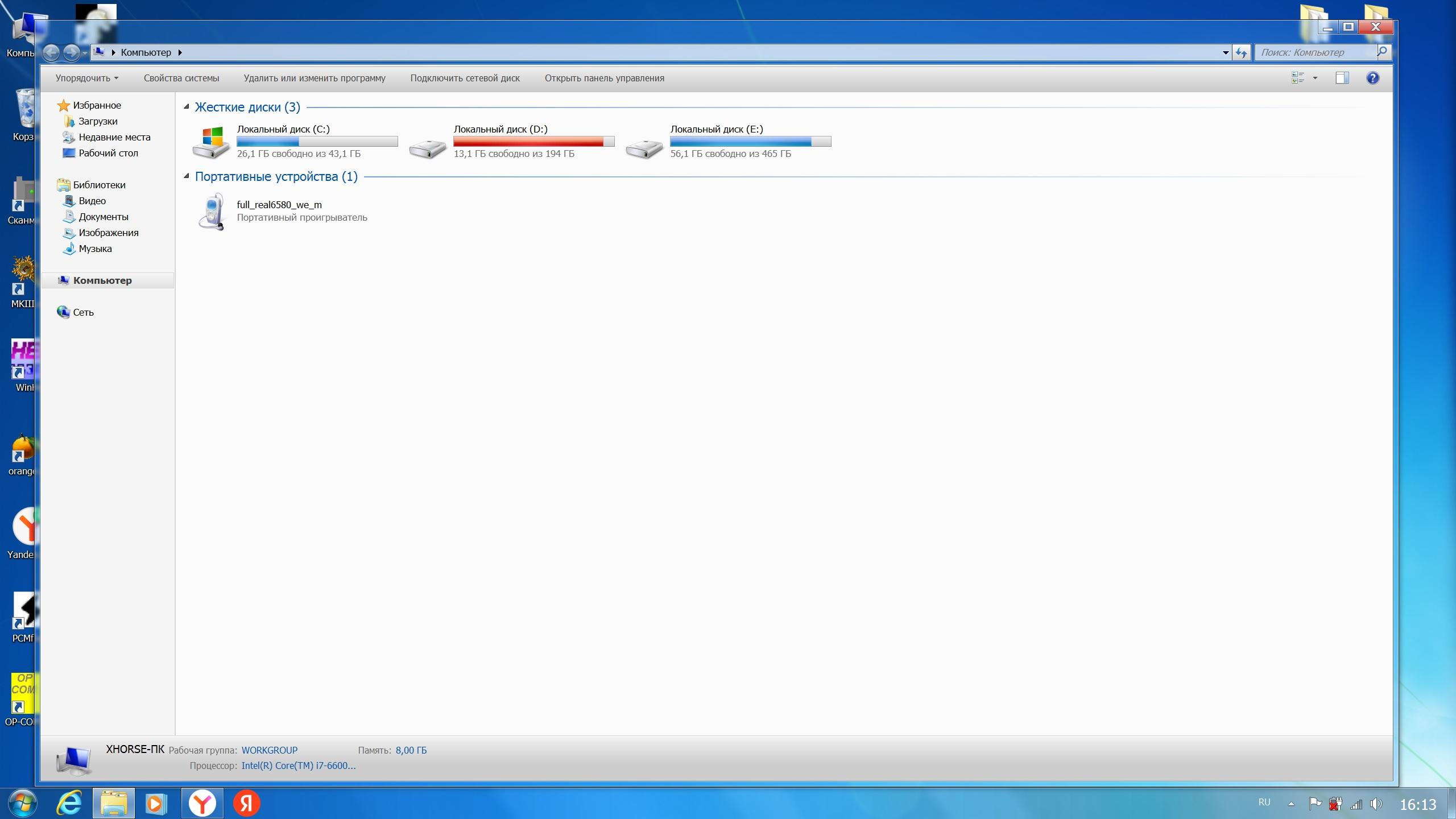Open the recent pages dropdown next to Forward
This screenshot has width=1456, height=819.
click(x=85, y=53)
